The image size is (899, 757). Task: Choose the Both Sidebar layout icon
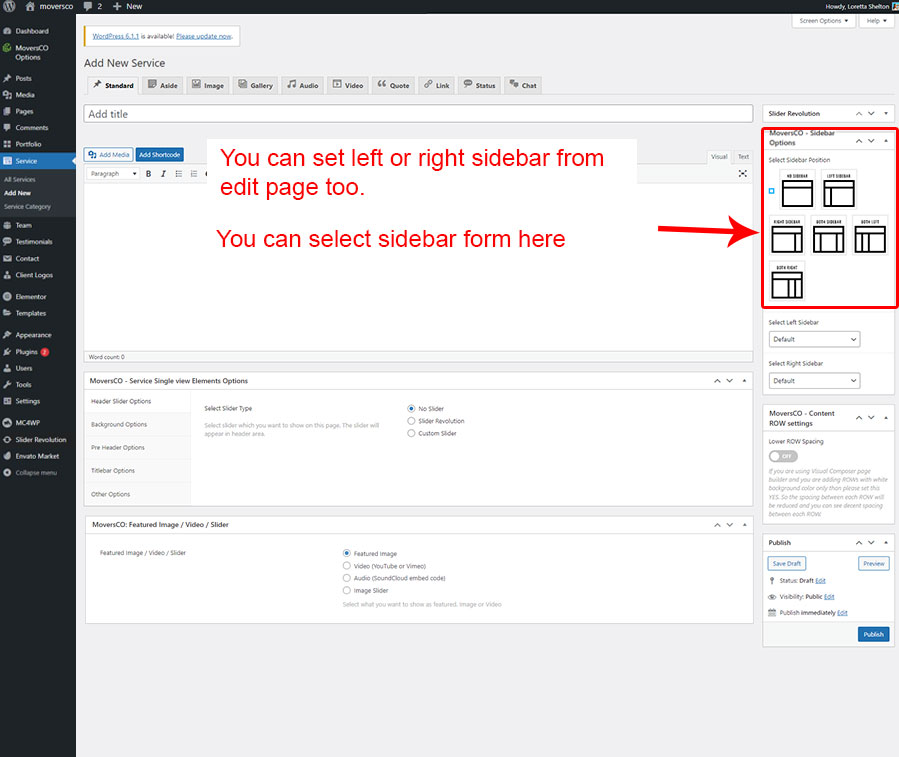click(828, 236)
